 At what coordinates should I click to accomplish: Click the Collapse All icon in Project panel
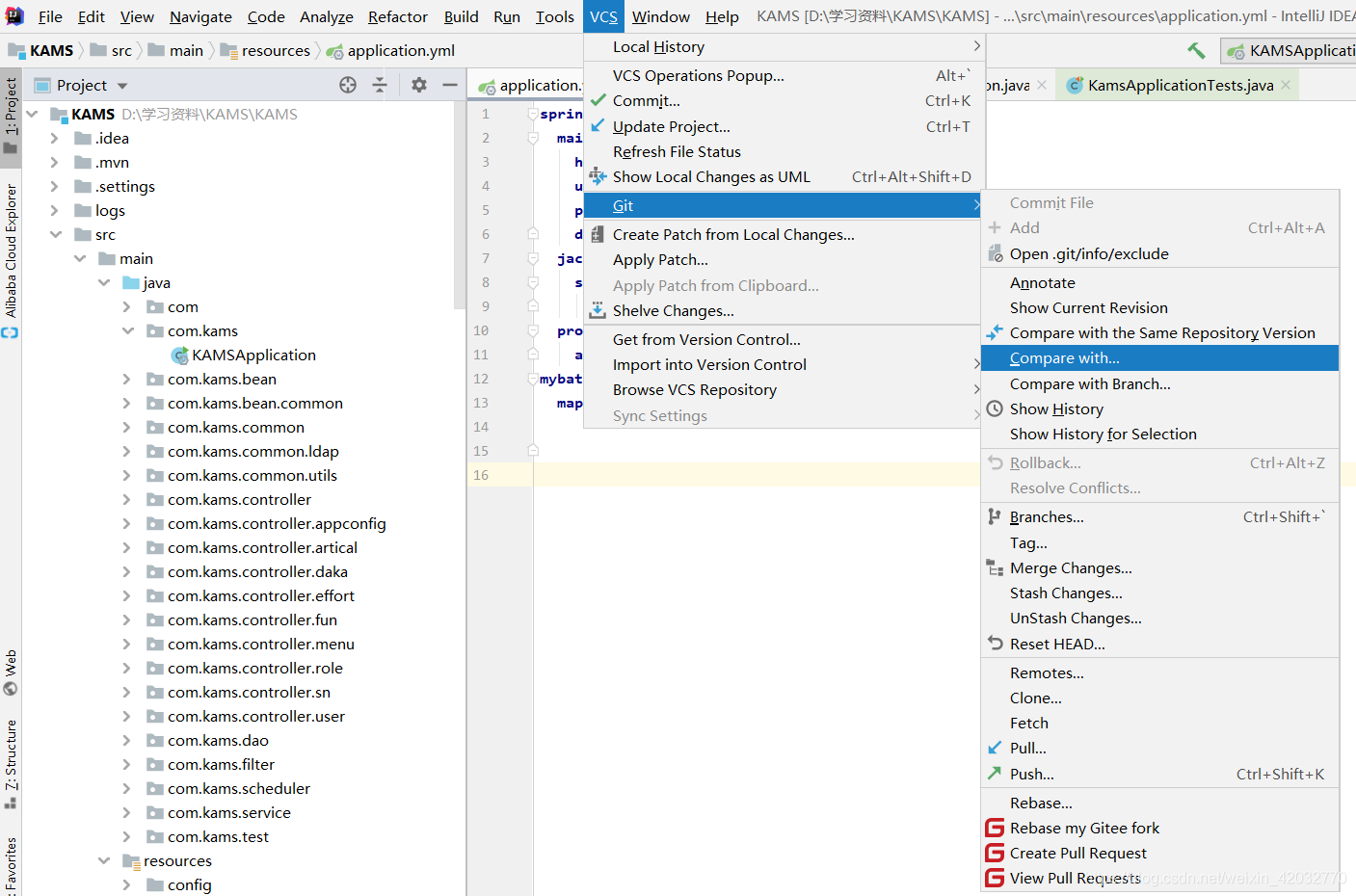[380, 85]
